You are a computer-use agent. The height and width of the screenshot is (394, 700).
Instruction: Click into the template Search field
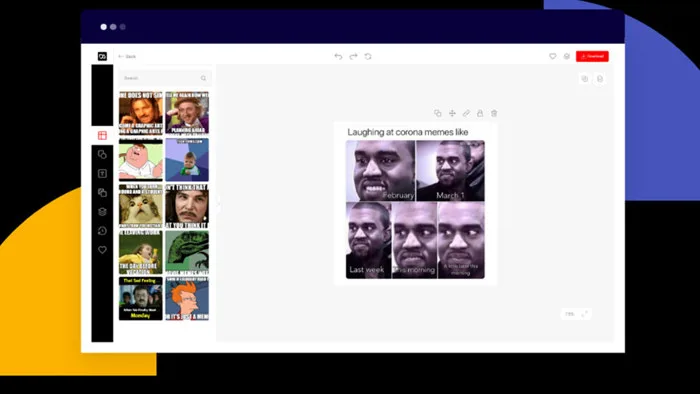[165, 78]
